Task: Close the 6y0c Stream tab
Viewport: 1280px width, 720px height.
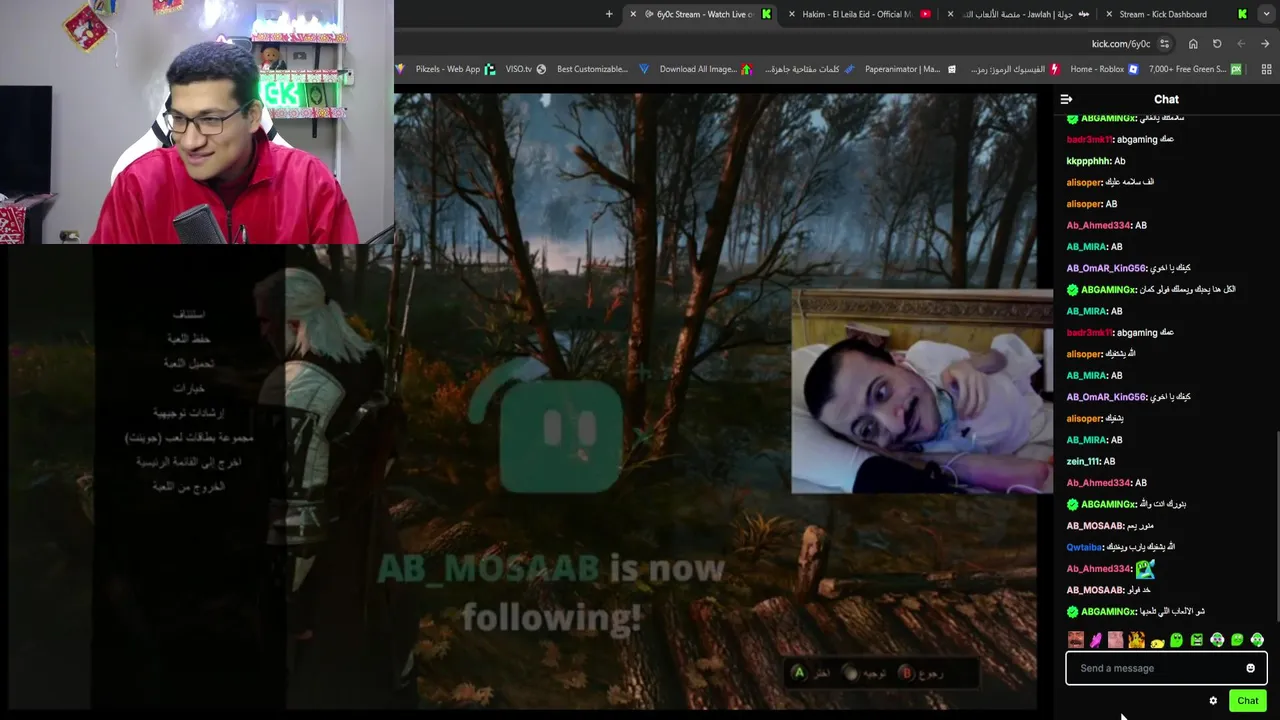Action: tap(632, 14)
